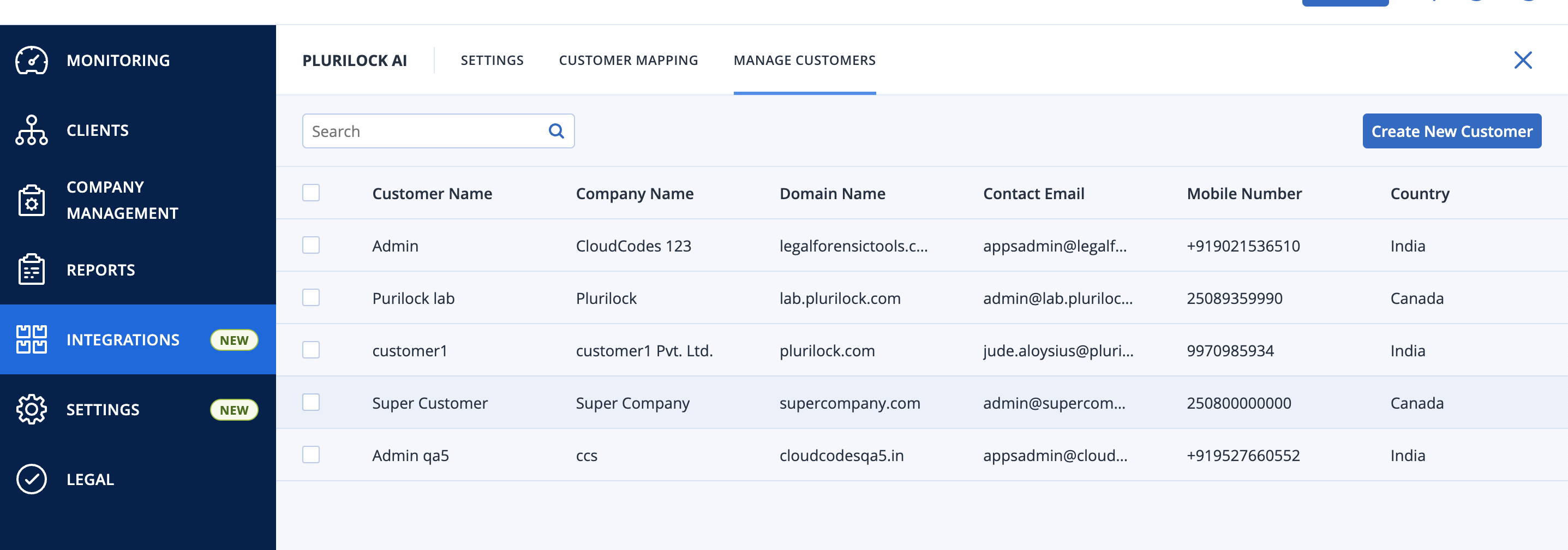Go to Clients in the sidebar
This screenshot has width=1568, height=550.
(x=138, y=130)
